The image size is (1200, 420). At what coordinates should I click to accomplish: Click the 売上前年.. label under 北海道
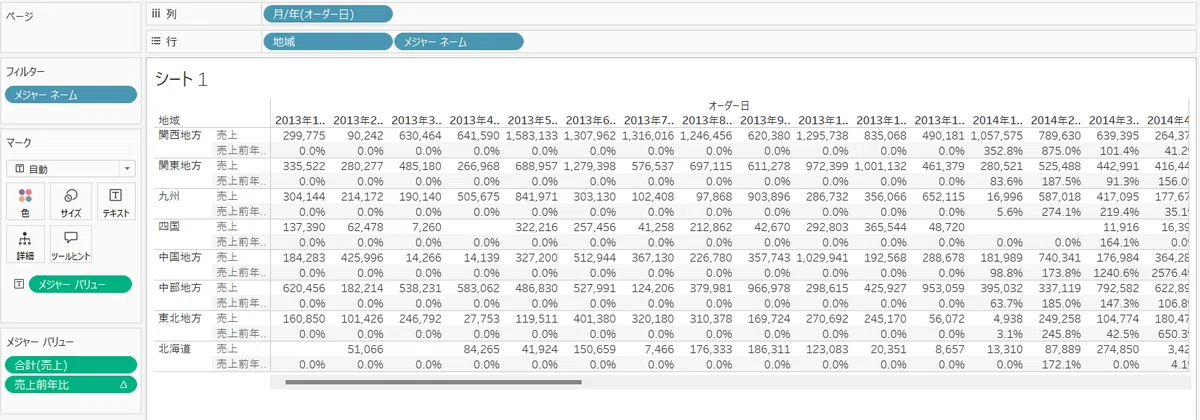240,365
